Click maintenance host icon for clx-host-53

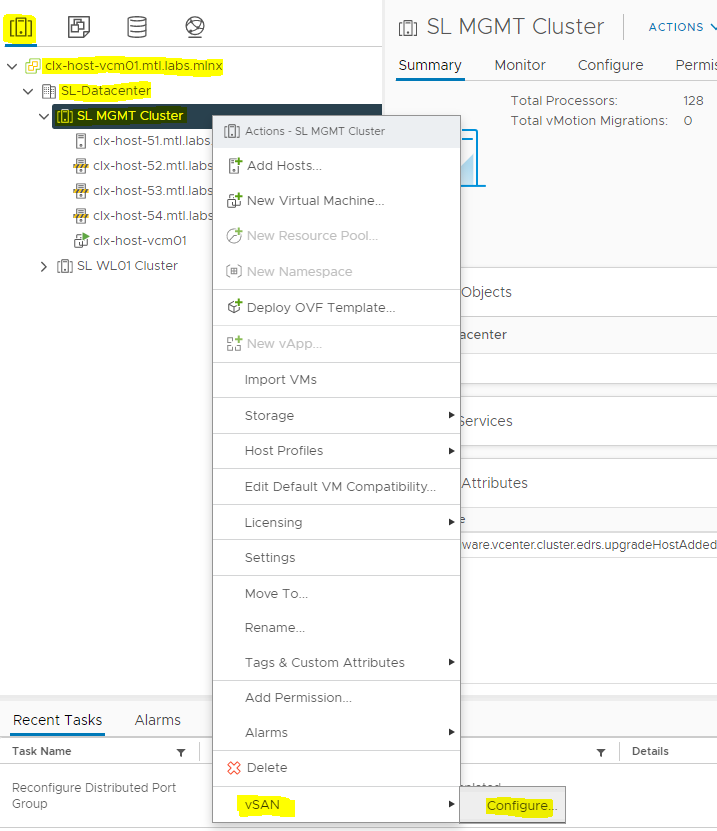[81, 191]
